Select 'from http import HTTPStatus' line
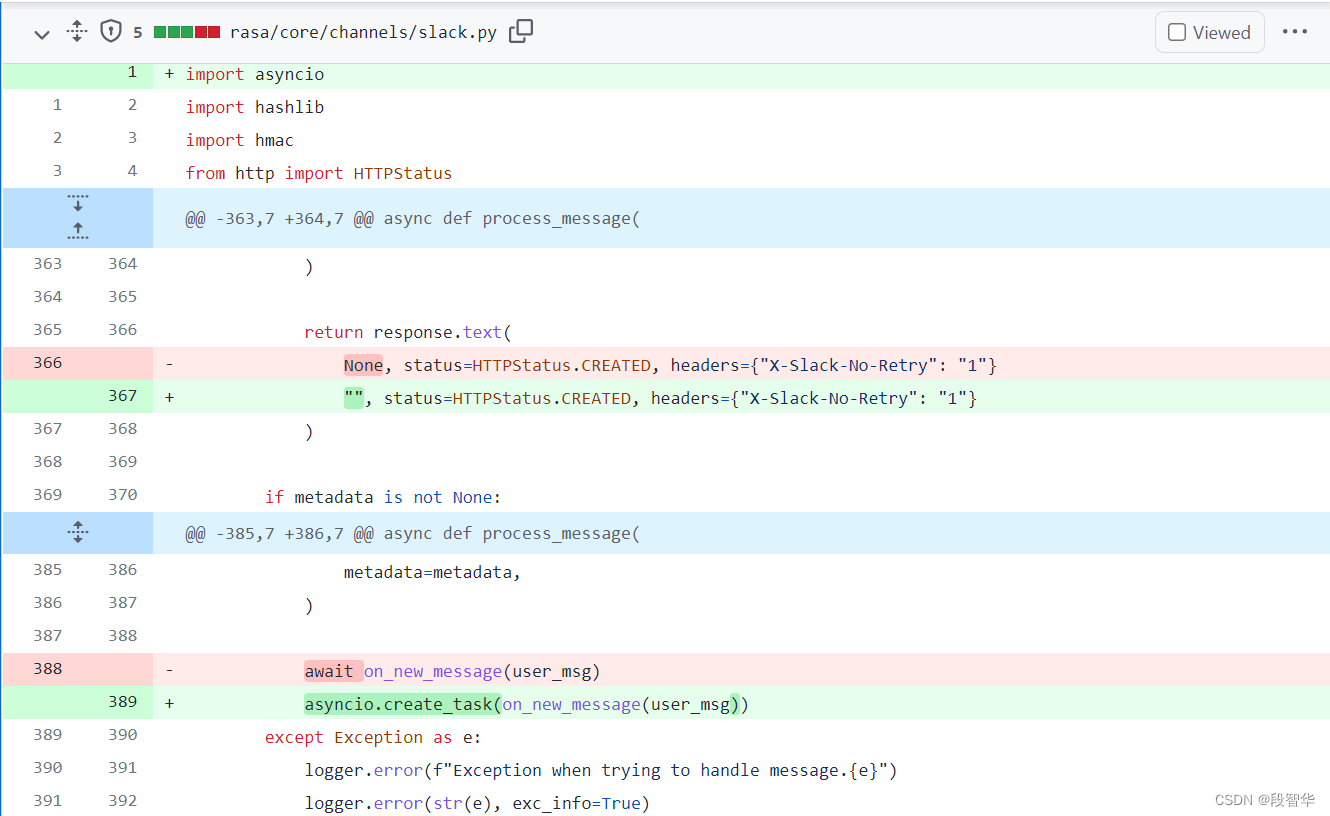The width and height of the screenshot is (1330, 816). [x=319, y=173]
